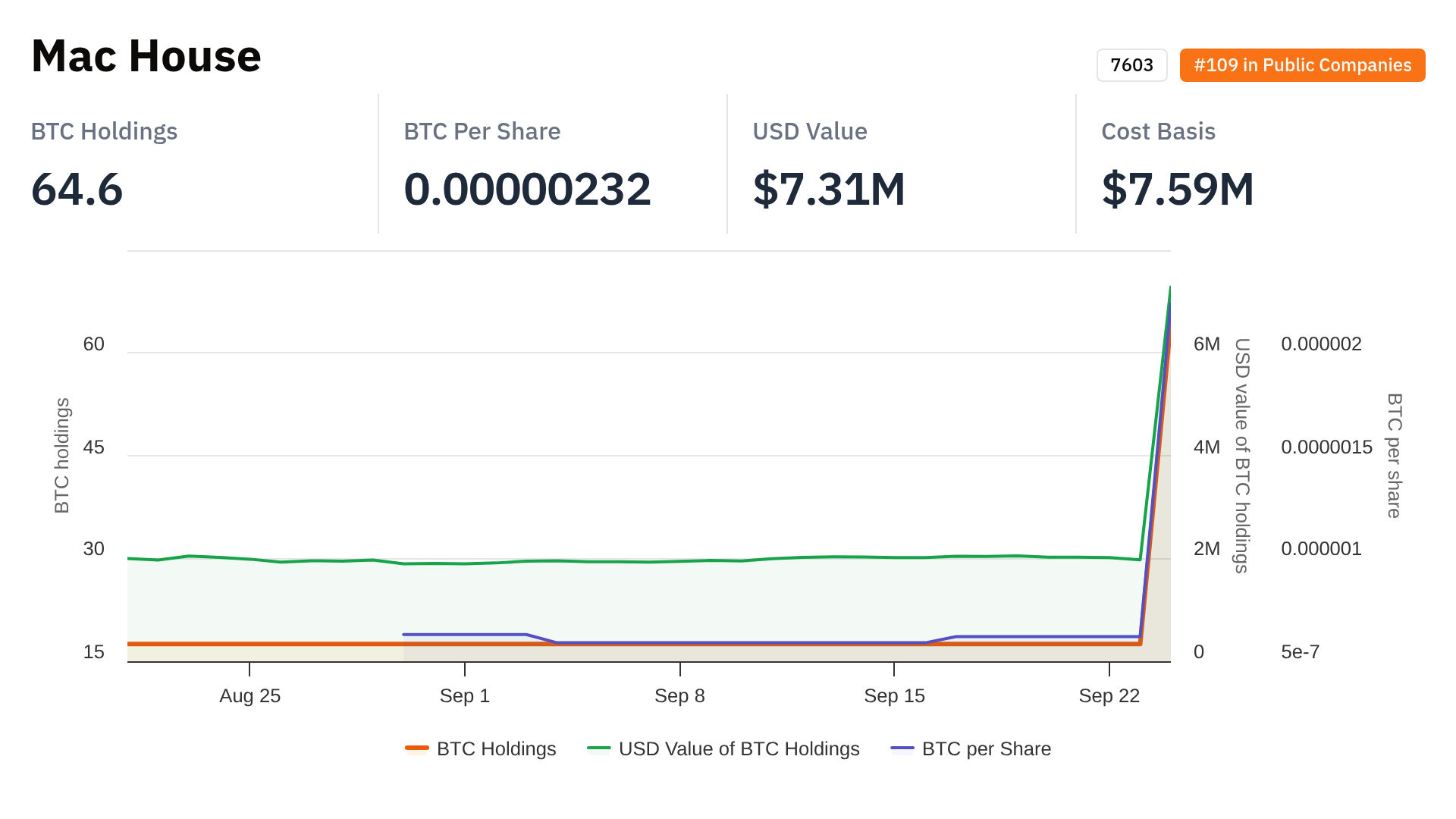This screenshot has height=819, width=1456.
Task: Click the Aug 25 axis date label
Action: click(249, 696)
